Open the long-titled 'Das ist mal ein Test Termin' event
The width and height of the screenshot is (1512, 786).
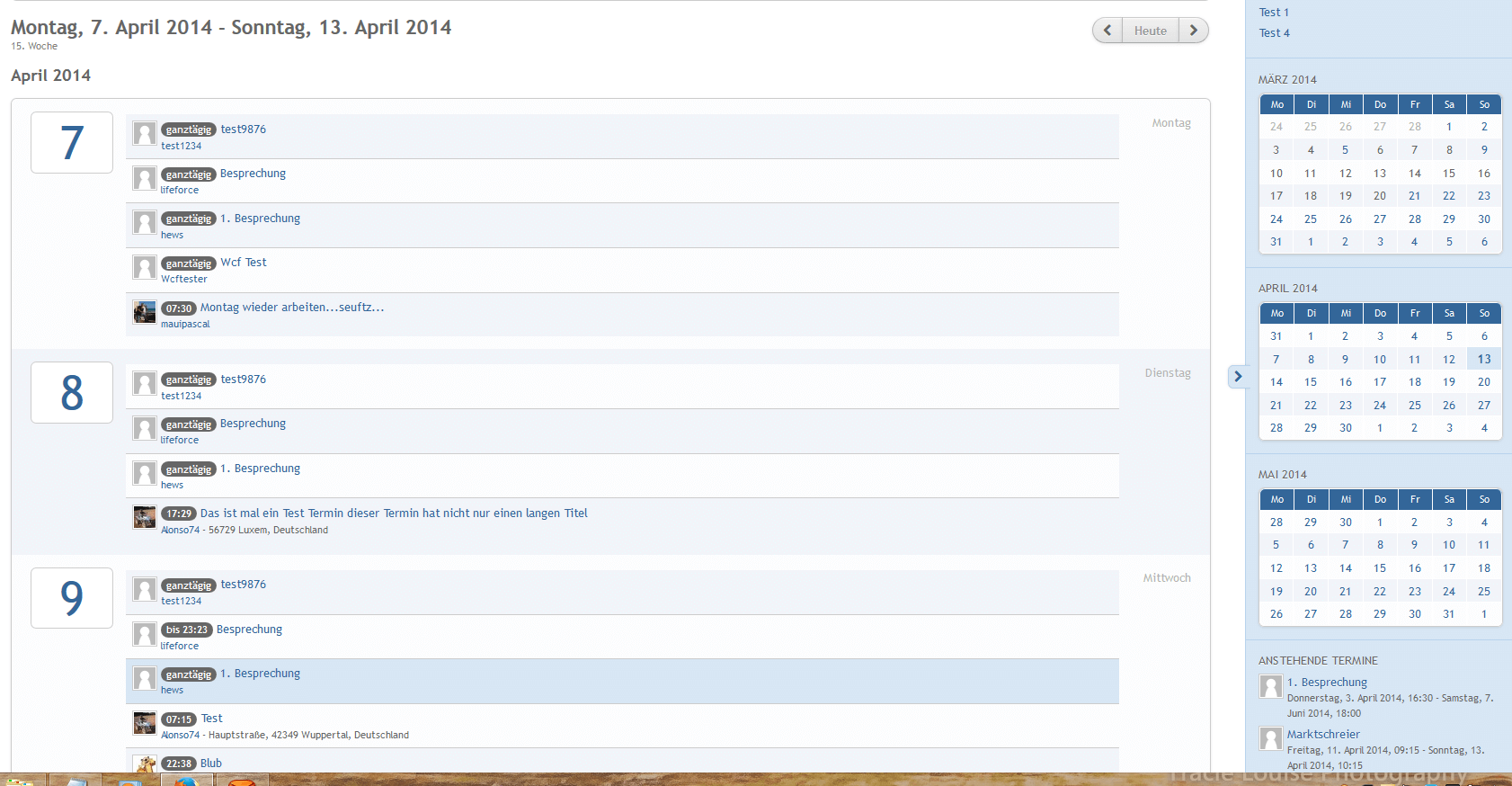pos(394,514)
